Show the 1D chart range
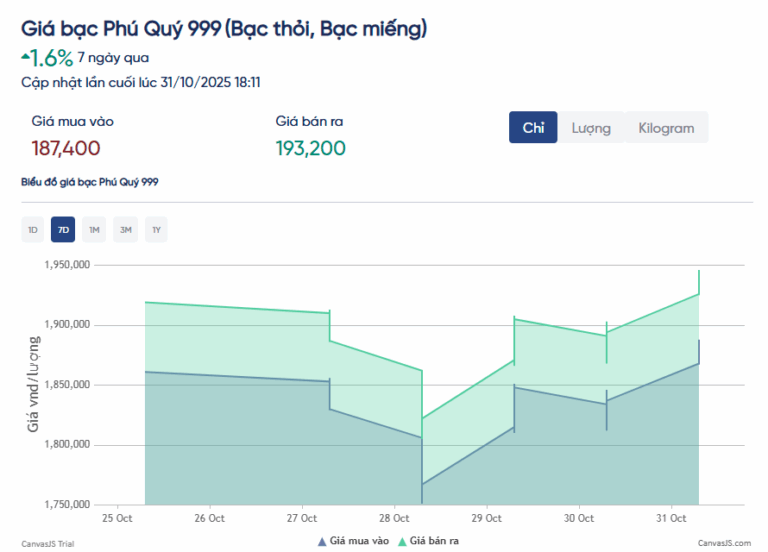This screenshot has width=768, height=552. coord(33,230)
